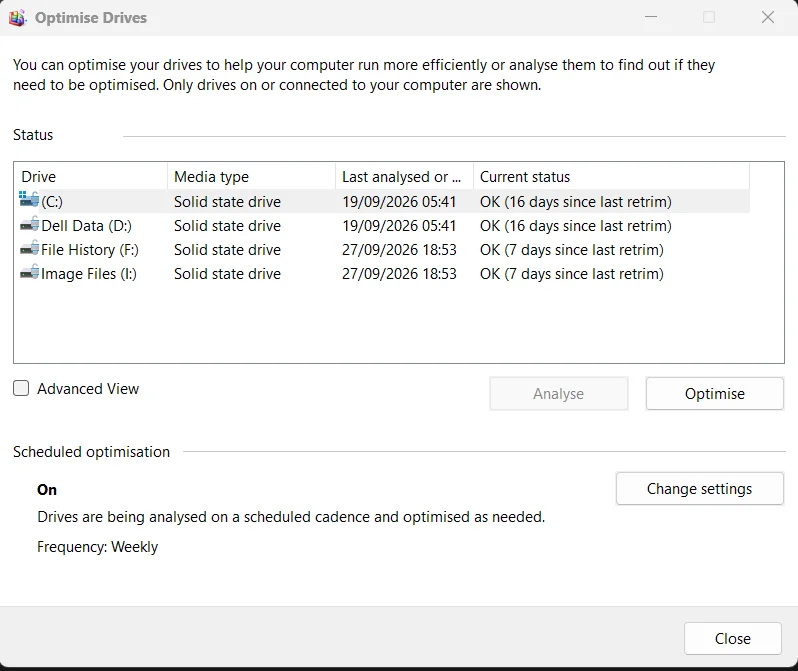Minimize the Optimise Drives window
The height and width of the screenshot is (671, 798).
(651, 17)
